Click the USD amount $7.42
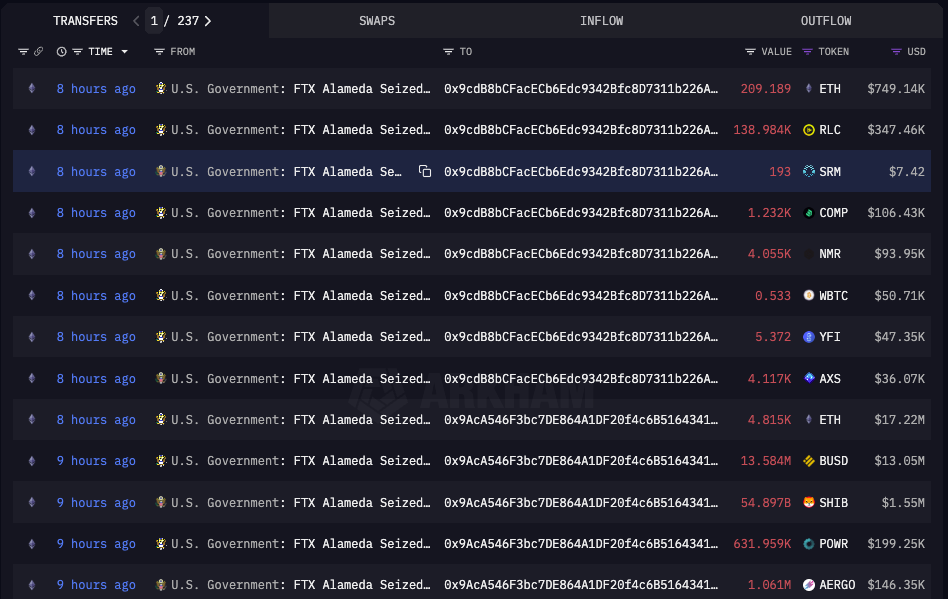 [x=906, y=172]
